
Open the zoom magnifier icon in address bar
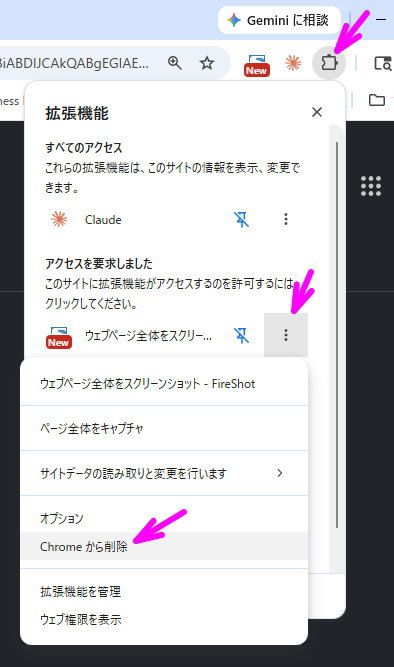[174, 63]
